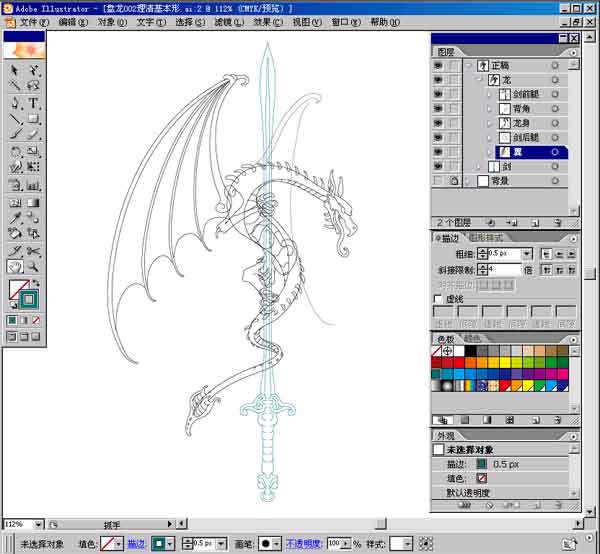
Task: Select the Type tool
Action: tap(34, 103)
